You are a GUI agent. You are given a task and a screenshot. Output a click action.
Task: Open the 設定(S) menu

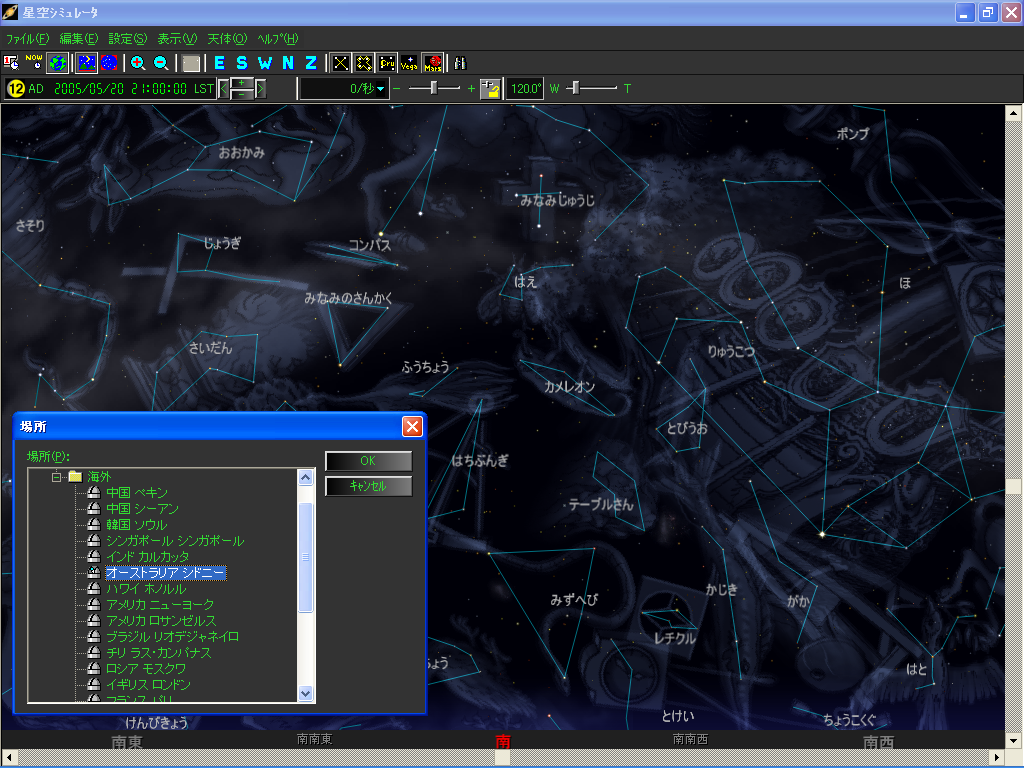tap(127, 39)
